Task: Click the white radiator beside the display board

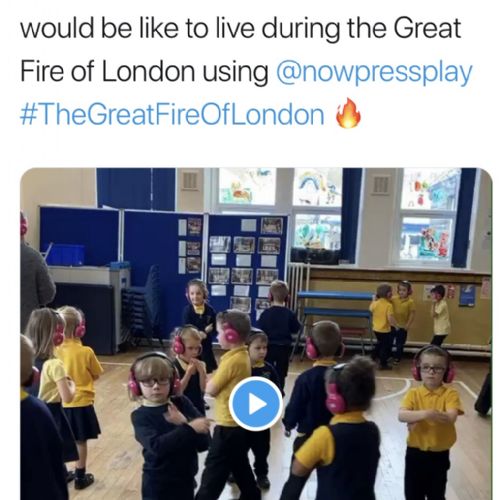Action: click(298, 283)
